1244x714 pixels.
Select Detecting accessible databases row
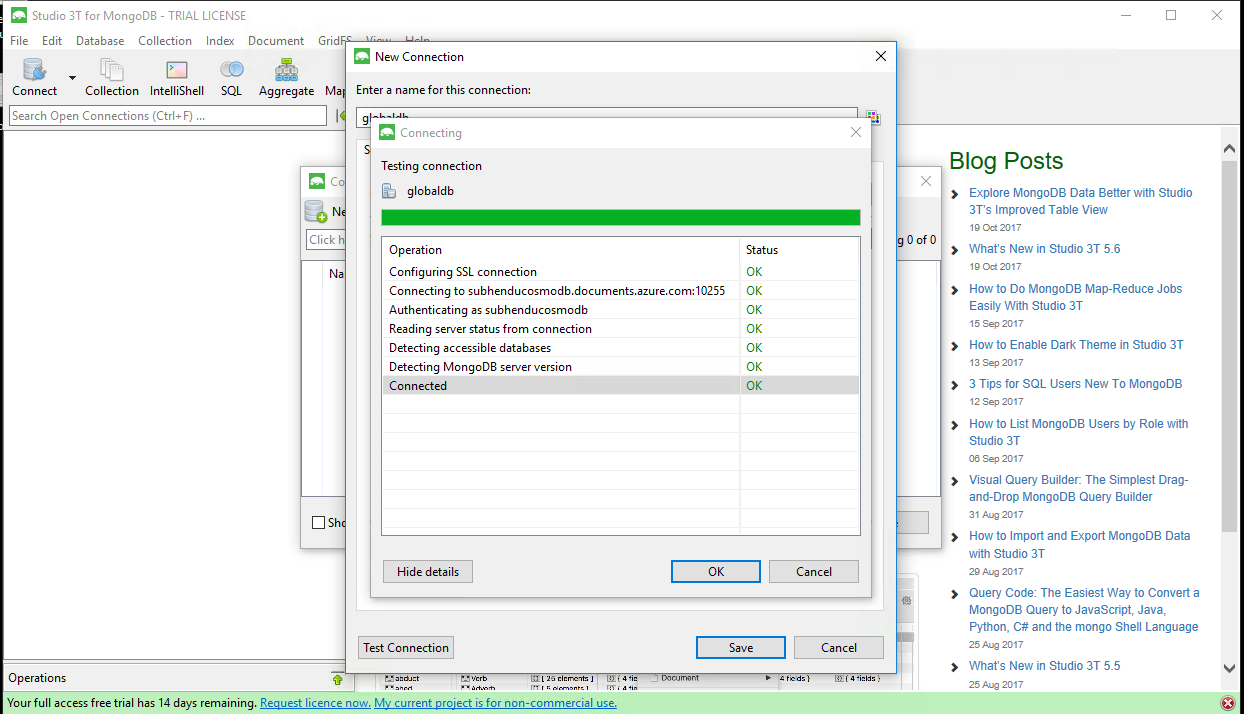click(x=621, y=348)
